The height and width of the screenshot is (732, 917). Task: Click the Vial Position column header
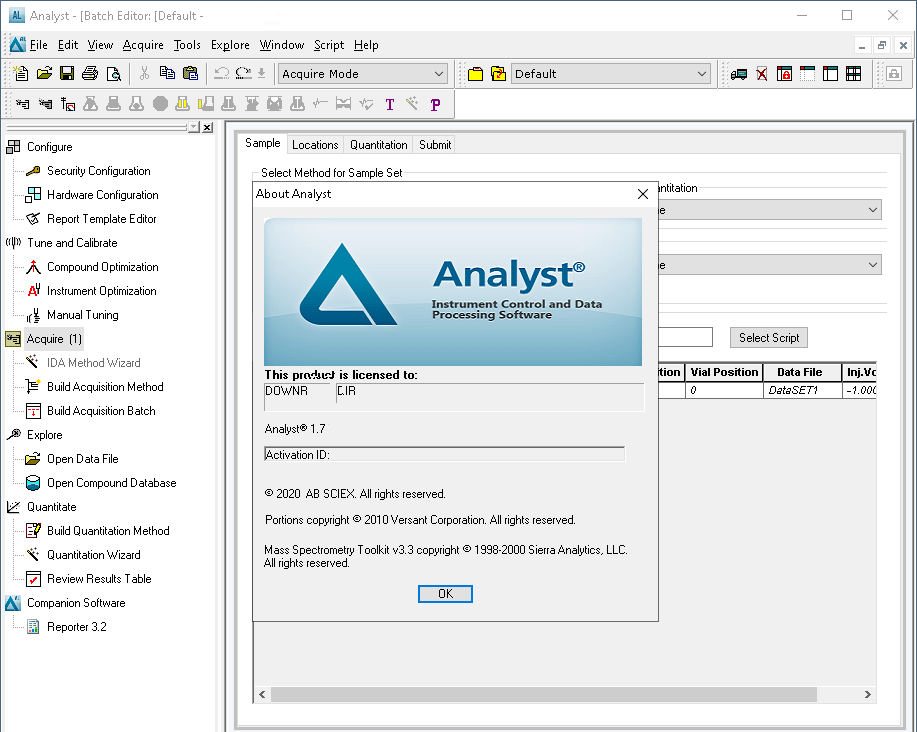pos(724,372)
